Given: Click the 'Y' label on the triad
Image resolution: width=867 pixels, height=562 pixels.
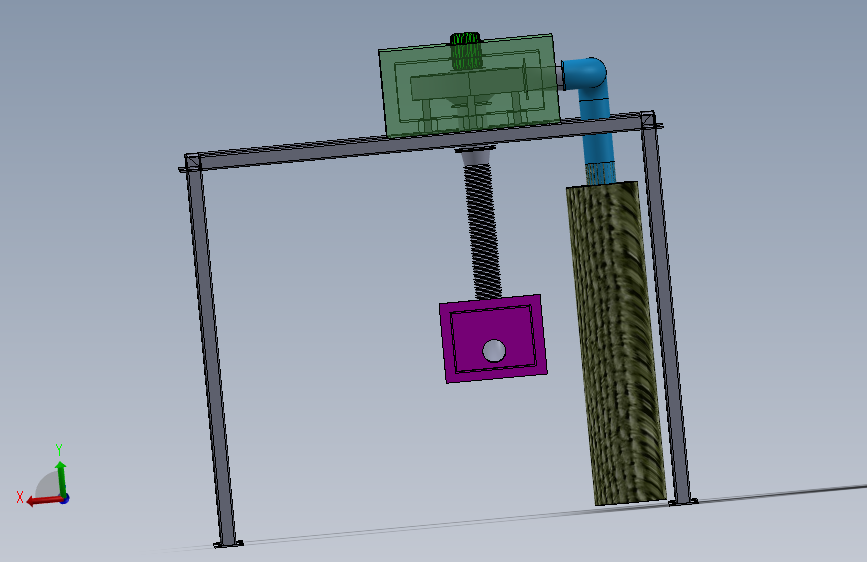Looking at the screenshot, I should [x=59, y=449].
